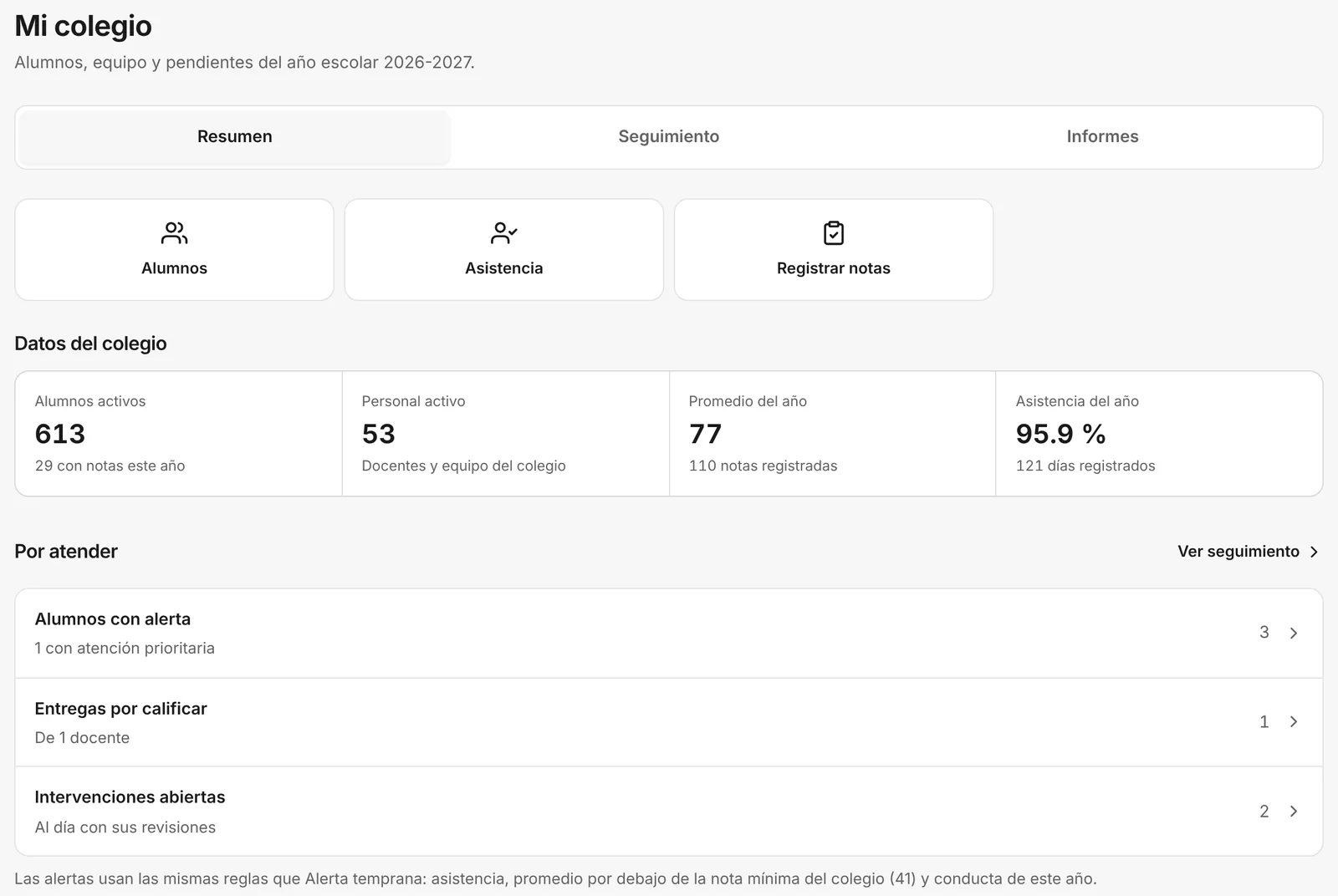Open the Entregas por calificar row title
The image size is (1338, 896).
(x=120, y=709)
